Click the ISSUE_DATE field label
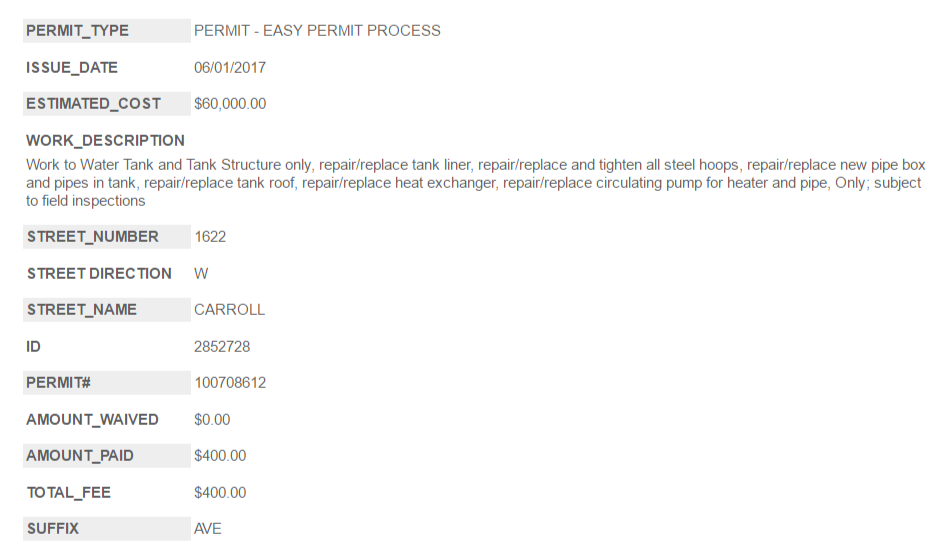The image size is (930, 548). point(72,68)
